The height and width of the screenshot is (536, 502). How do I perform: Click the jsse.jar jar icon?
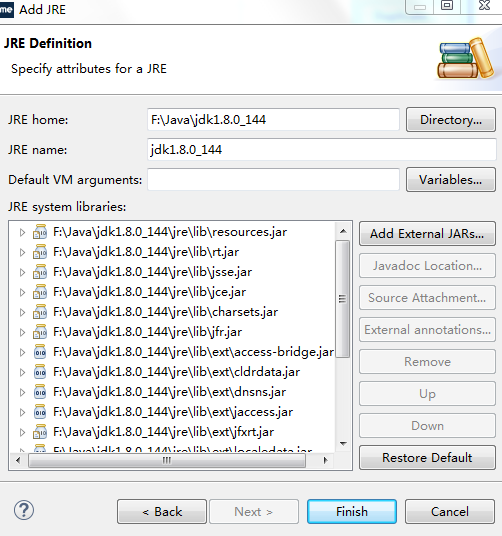[40, 272]
